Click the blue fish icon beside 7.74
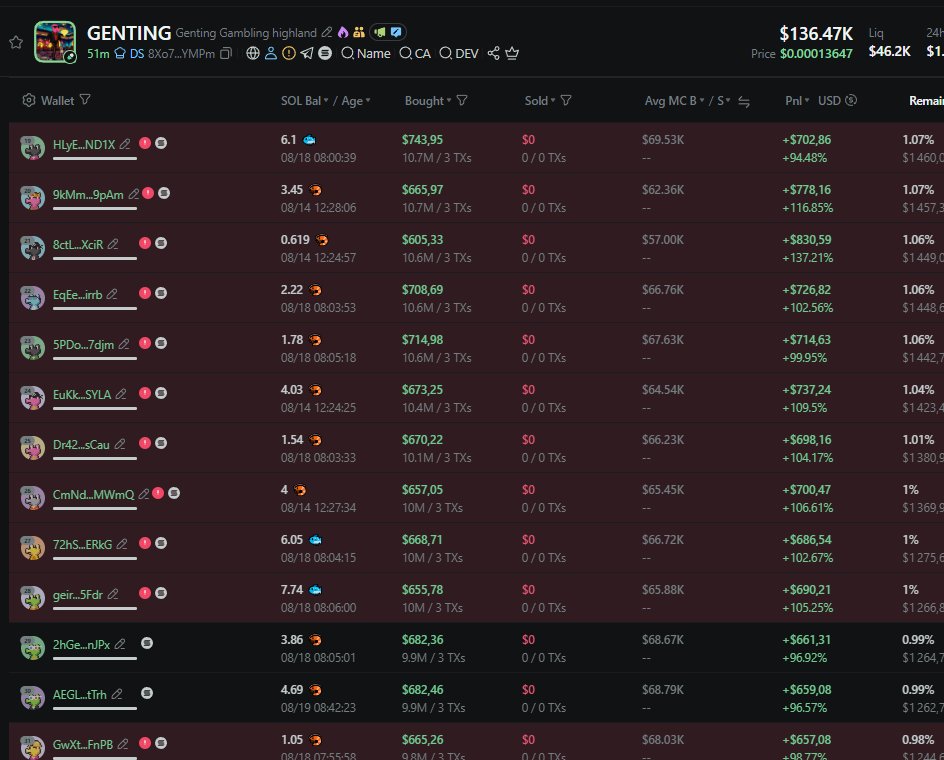The height and width of the screenshot is (760, 944). tap(315, 590)
